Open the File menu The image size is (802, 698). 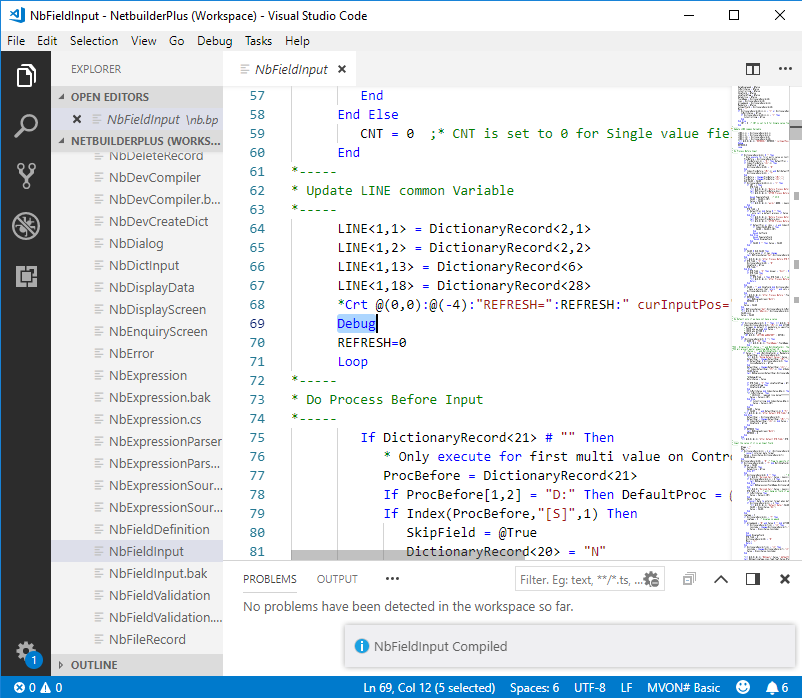(16, 41)
